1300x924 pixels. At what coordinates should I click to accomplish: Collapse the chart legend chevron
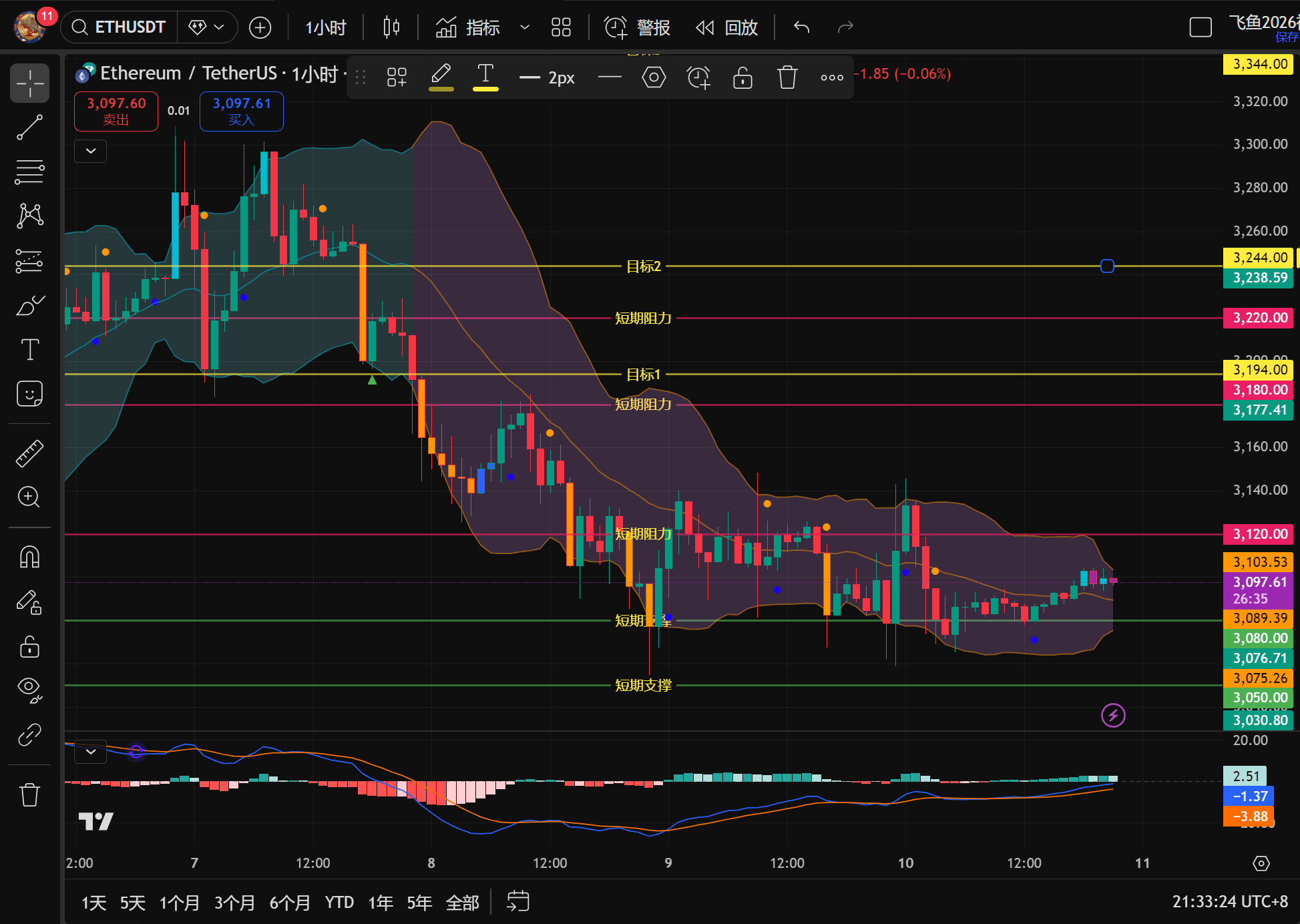(x=91, y=151)
